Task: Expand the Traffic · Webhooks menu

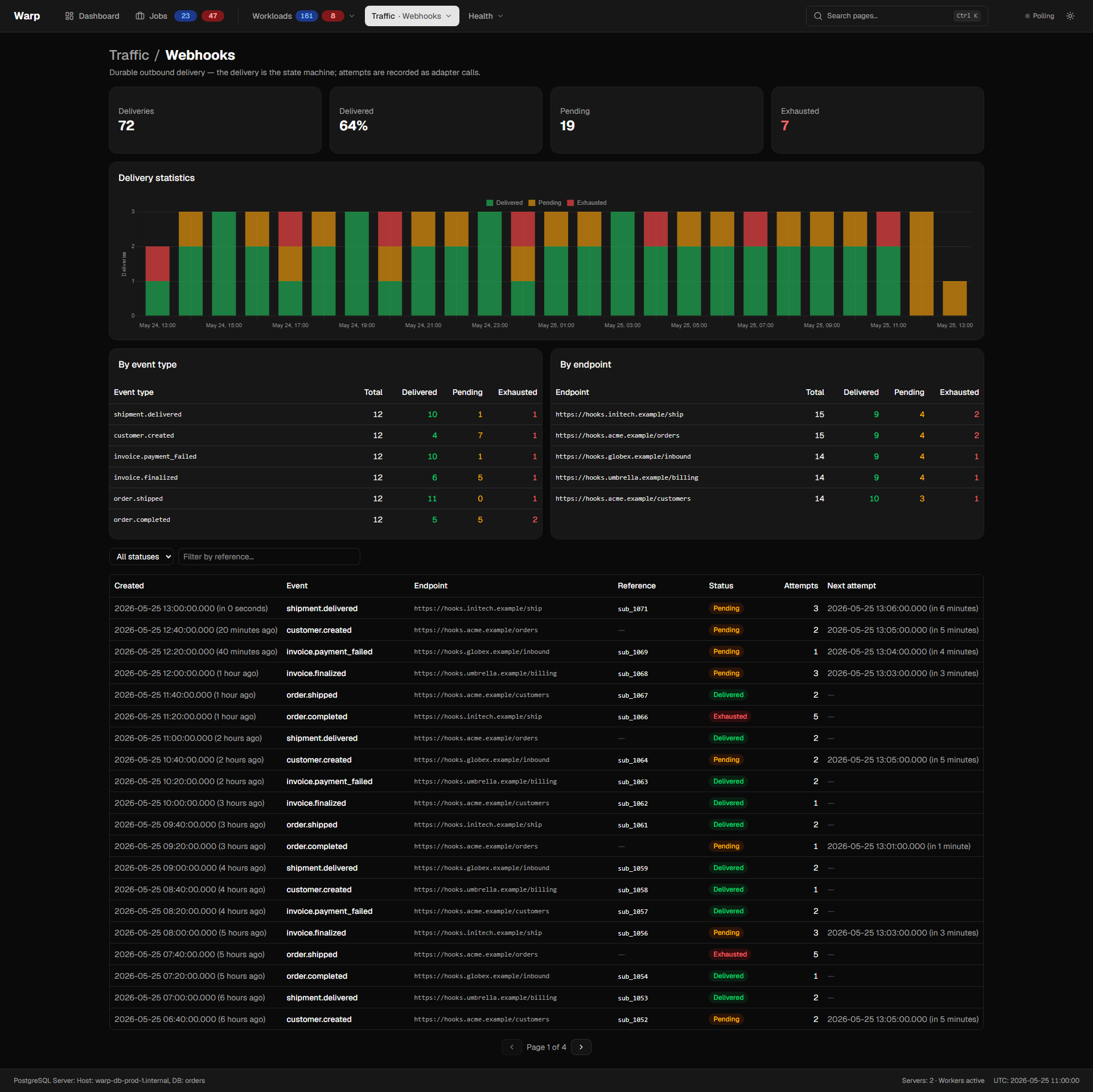Action: (412, 16)
